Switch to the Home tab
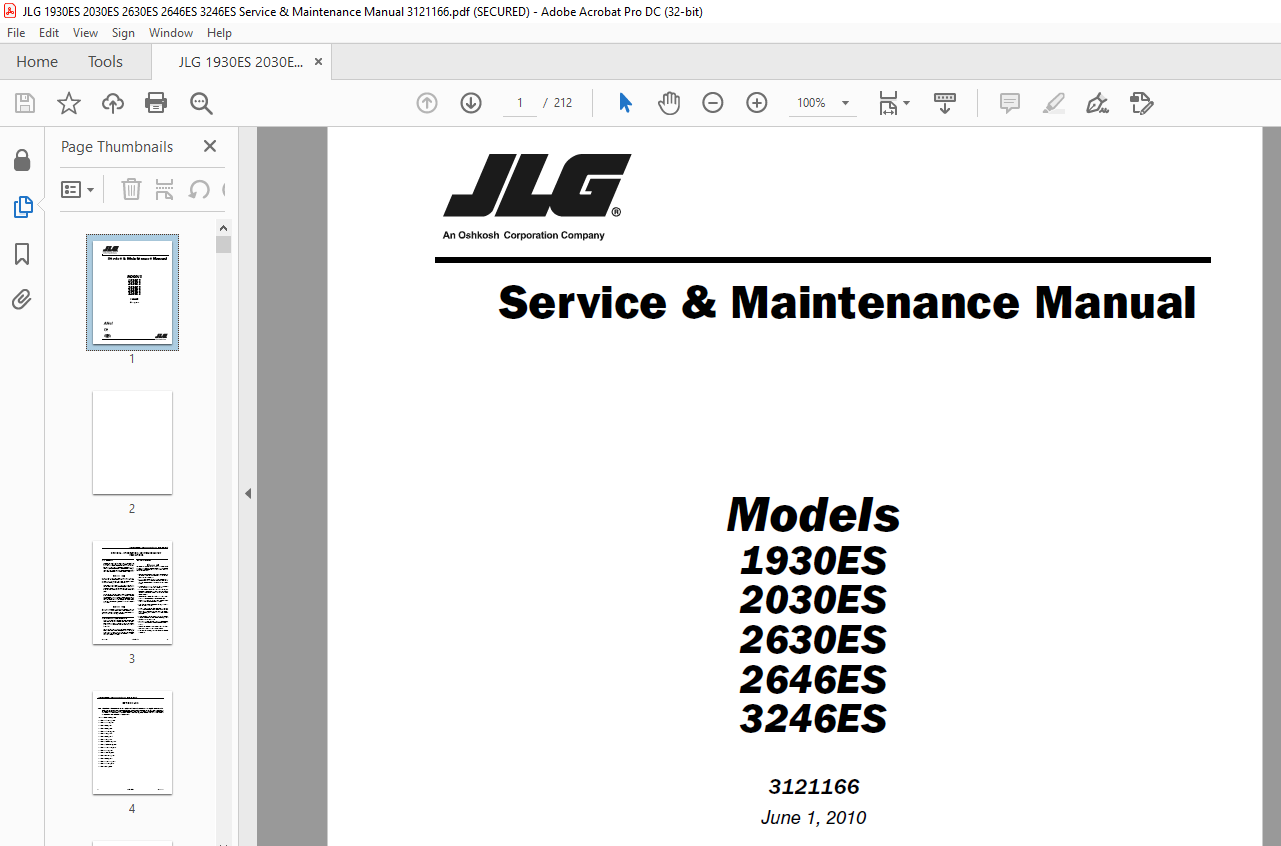Screen dimensions: 1281x846 pos(37,62)
